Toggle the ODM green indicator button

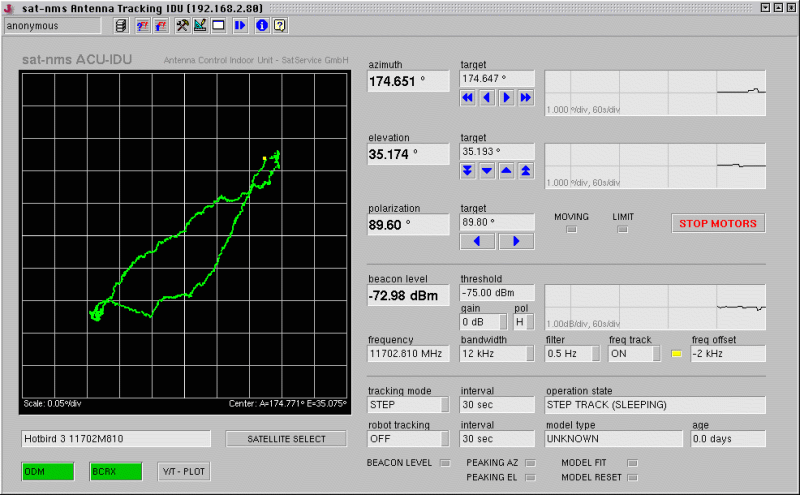tap(47, 471)
